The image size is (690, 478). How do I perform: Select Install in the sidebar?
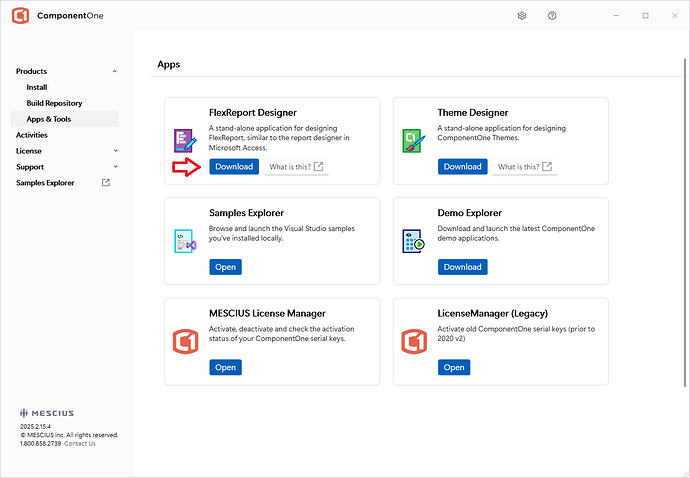pyautogui.click(x=37, y=87)
